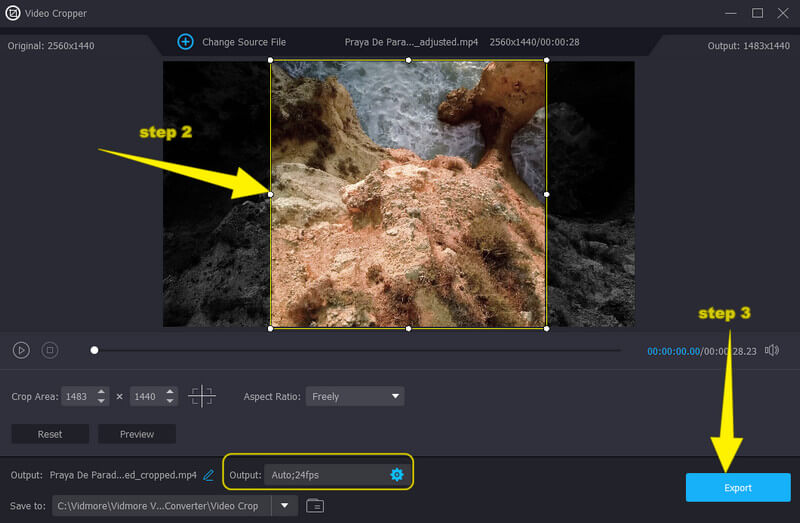Stop video playback
The image size is (800, 523).
pos(50,350)
